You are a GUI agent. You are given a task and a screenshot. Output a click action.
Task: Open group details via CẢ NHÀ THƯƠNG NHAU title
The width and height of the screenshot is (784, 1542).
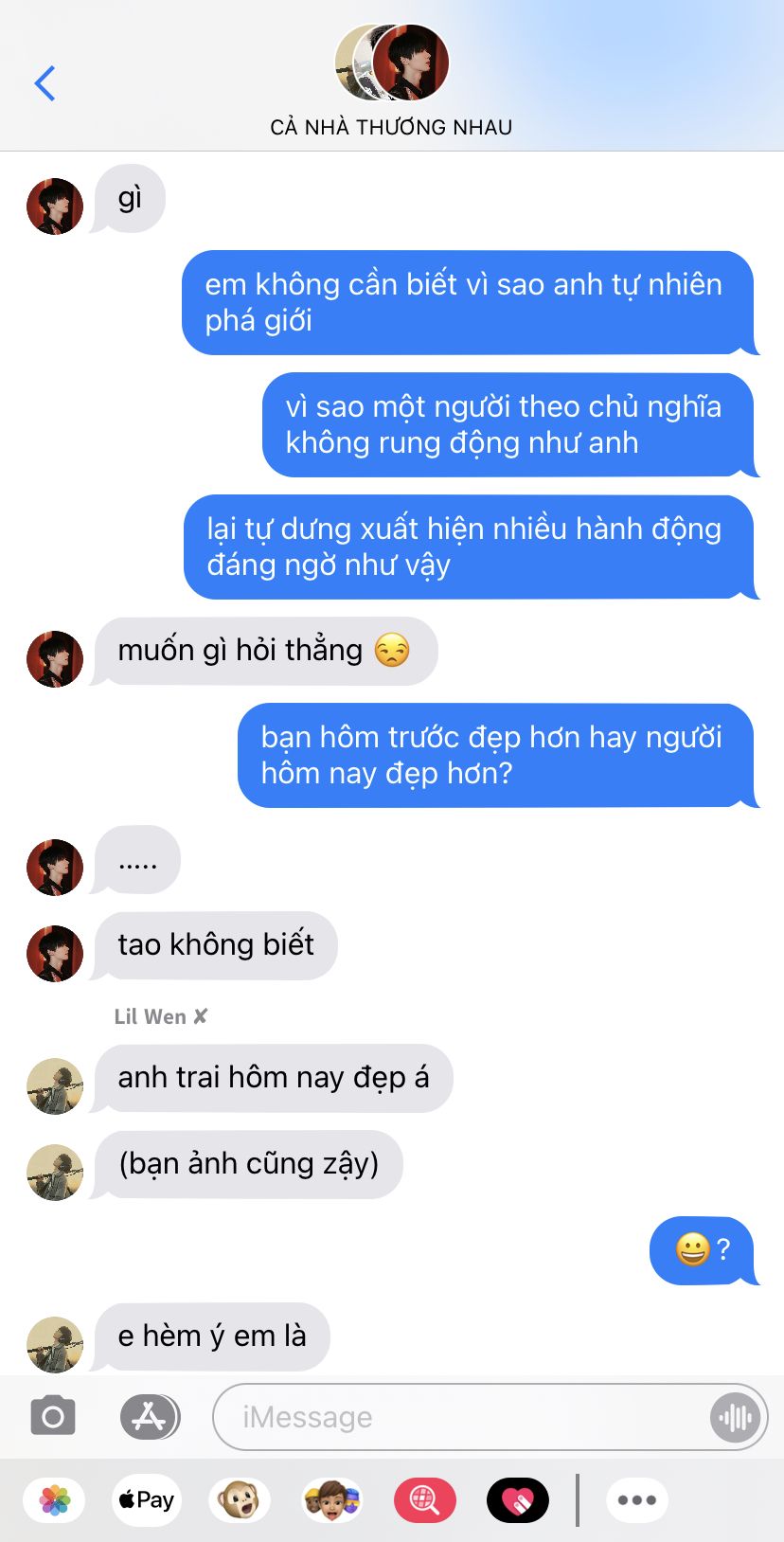(391, 127)
